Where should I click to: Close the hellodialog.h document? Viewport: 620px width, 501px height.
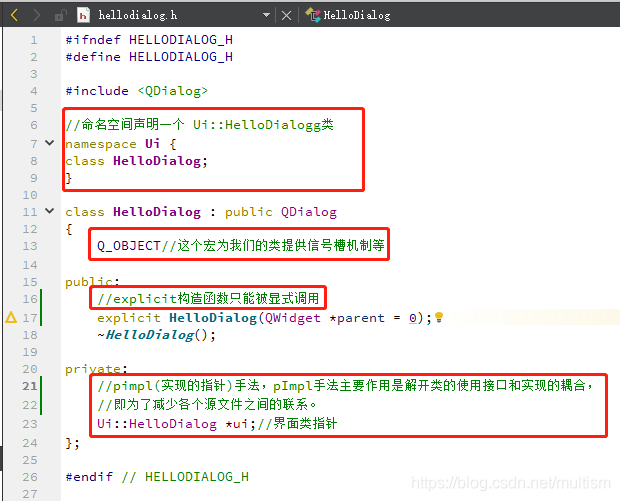tap(286, 15)
